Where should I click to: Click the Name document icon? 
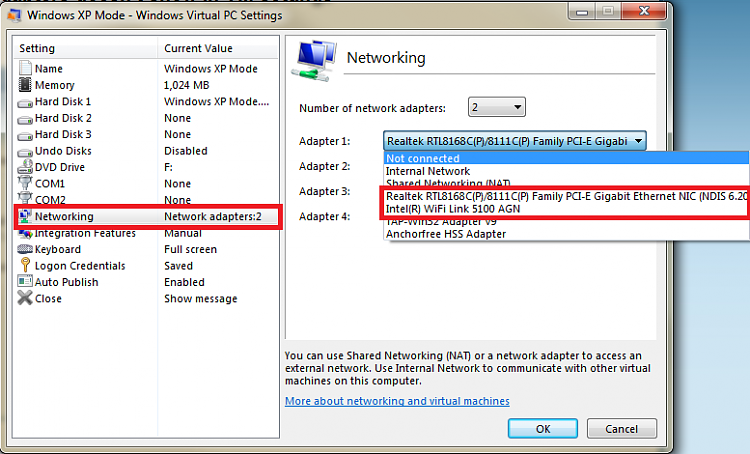pos(25,68)
